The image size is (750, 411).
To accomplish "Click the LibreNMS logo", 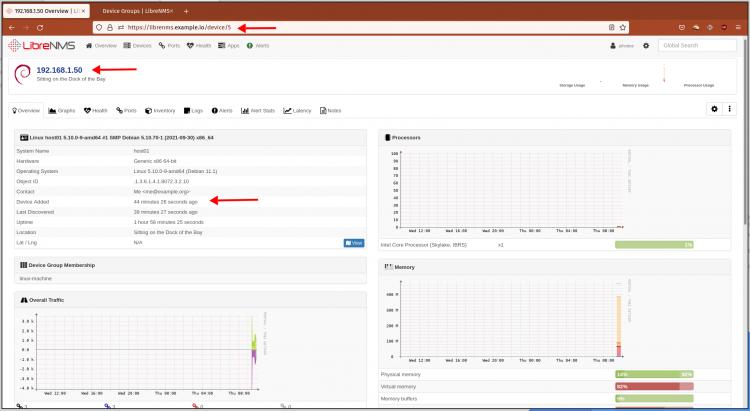I will [x=39, y=45].
